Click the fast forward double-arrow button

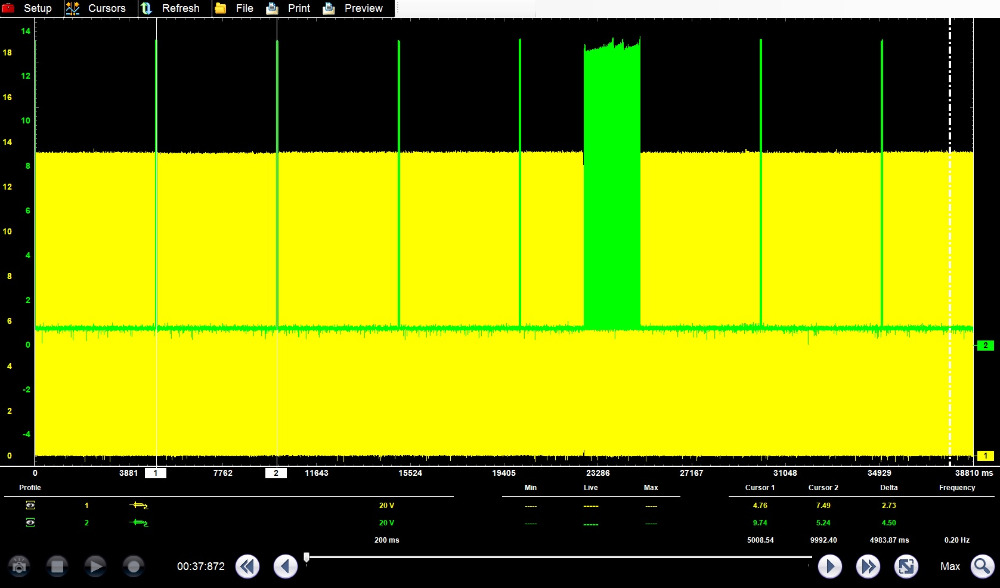click(868, 566)
